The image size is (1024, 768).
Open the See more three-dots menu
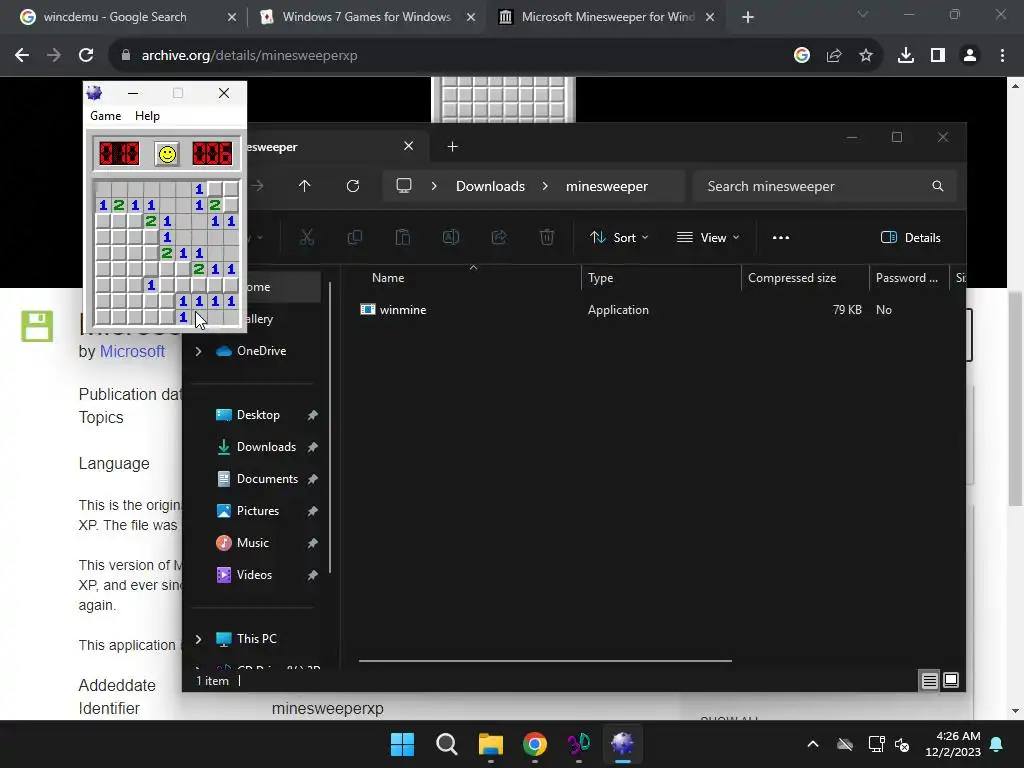click(780, 238)
